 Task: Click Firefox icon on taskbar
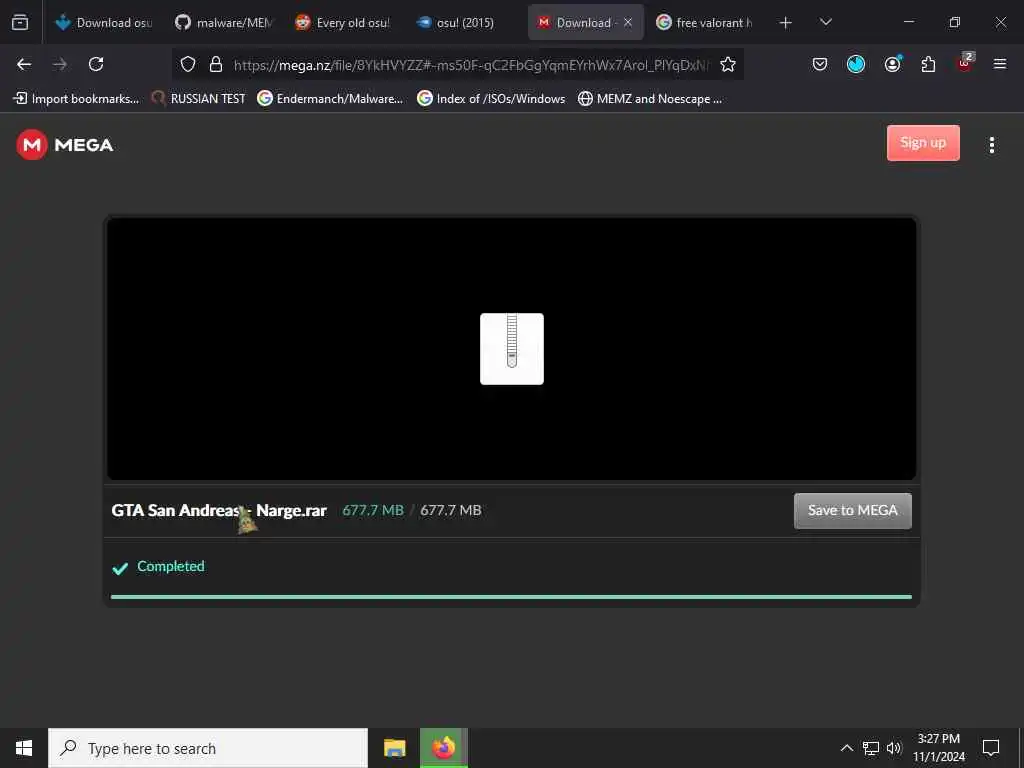[443, 748]
